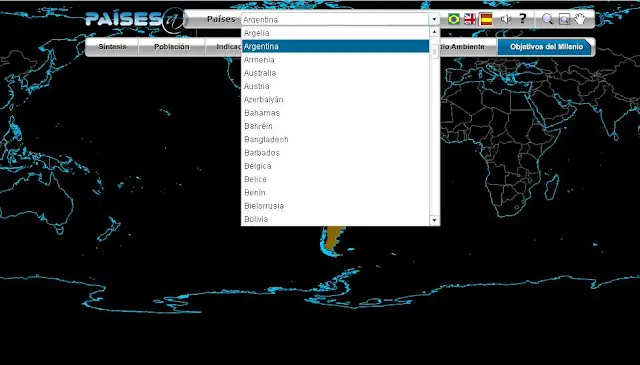Activate the zoom-to-area rectangle tool

tap(564, 19)
